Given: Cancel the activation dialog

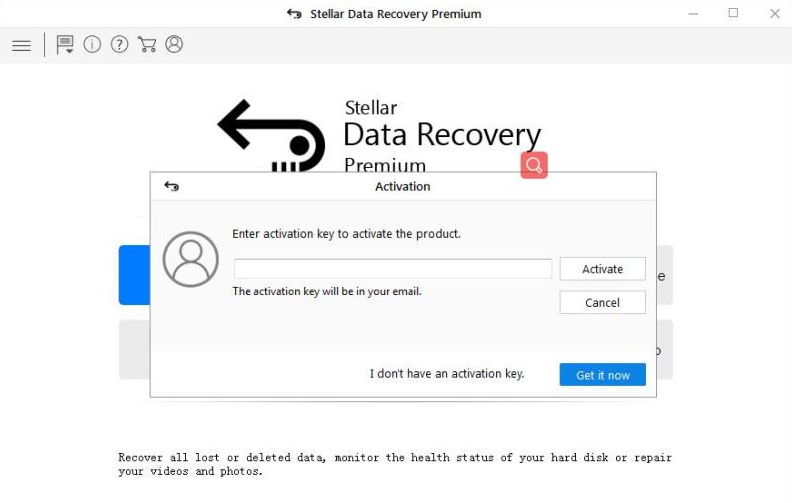Looking at the screenshot, I should click(602, 302).
